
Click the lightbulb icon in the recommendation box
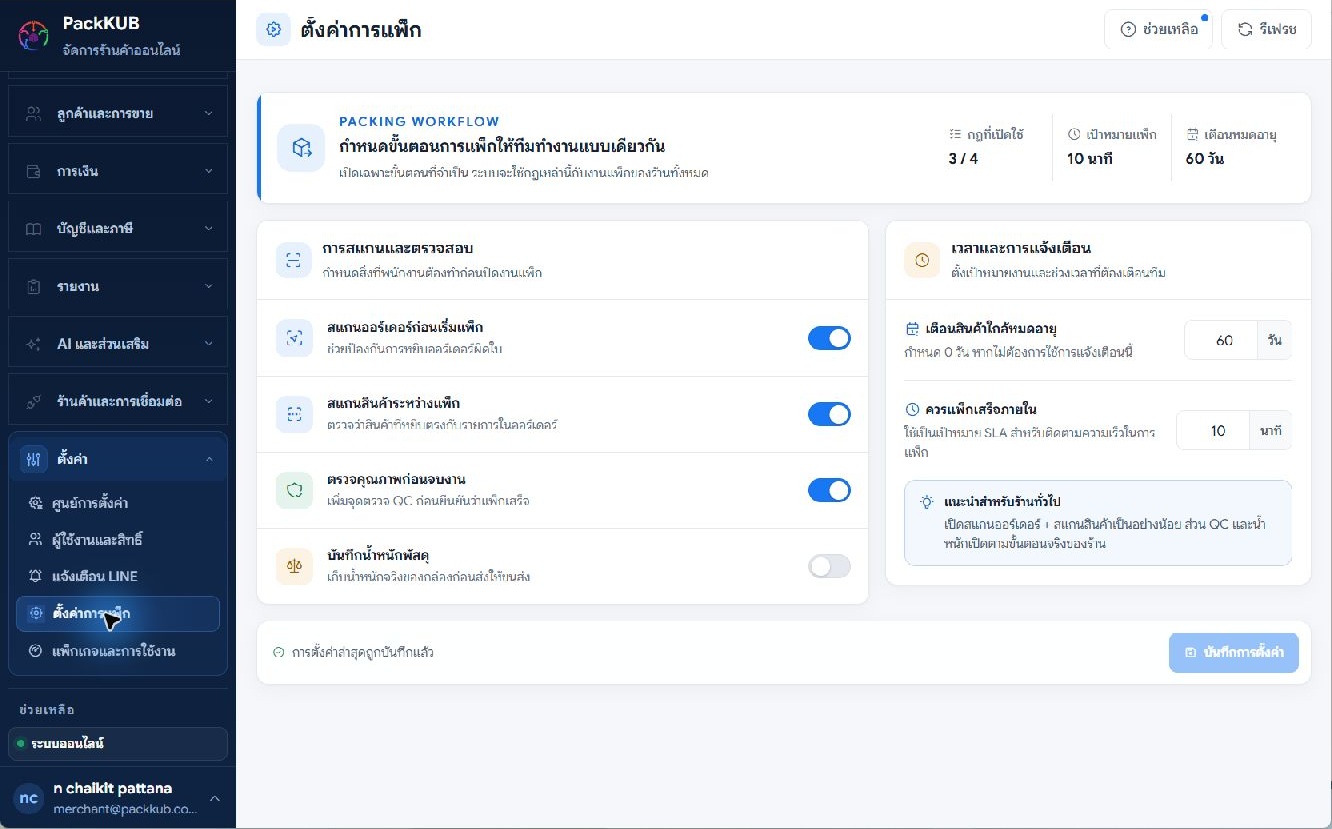927,502
